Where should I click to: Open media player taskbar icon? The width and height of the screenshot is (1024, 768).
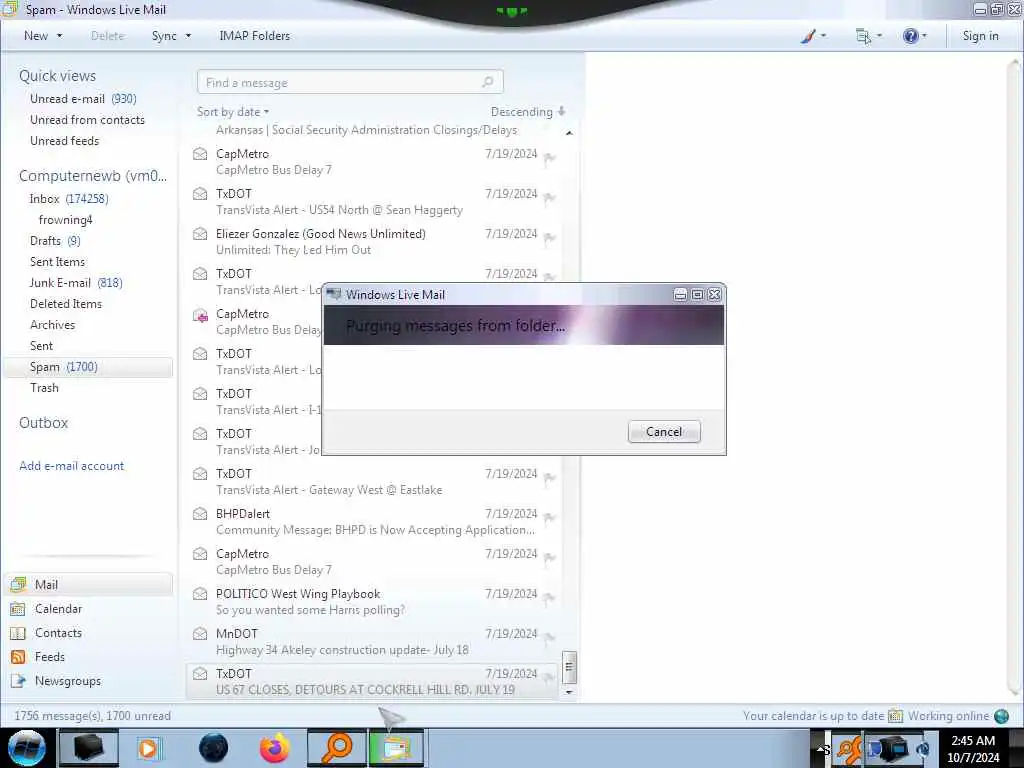pyautogui.click(x=149, y=748)
